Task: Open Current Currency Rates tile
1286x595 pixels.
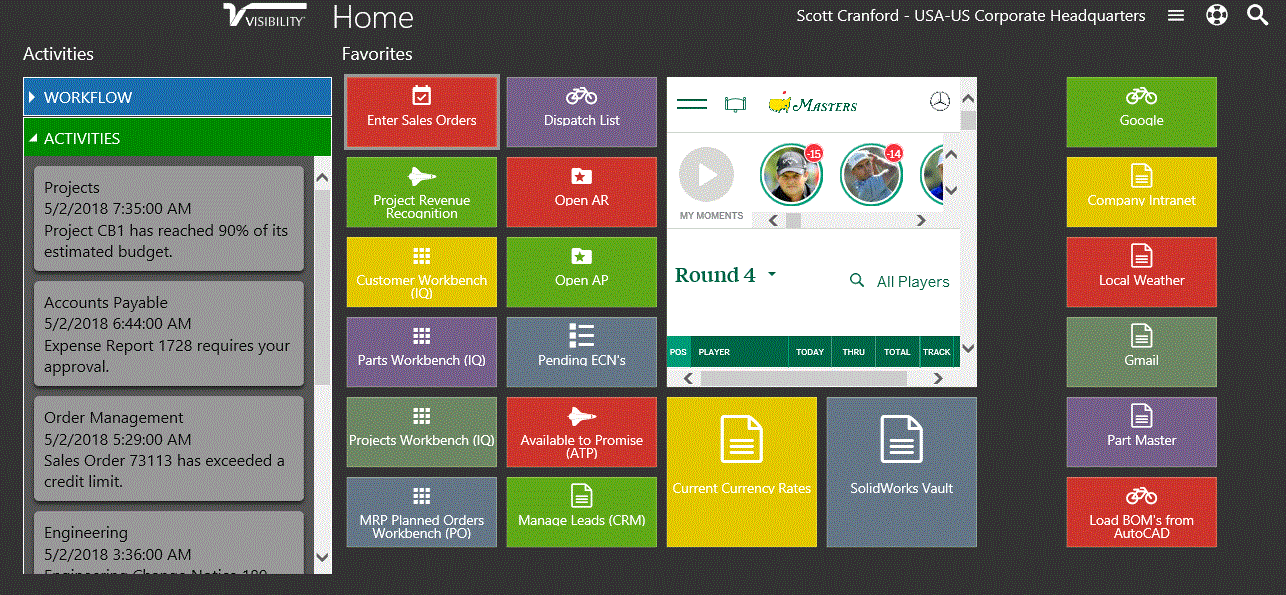Action: point(742,472)
